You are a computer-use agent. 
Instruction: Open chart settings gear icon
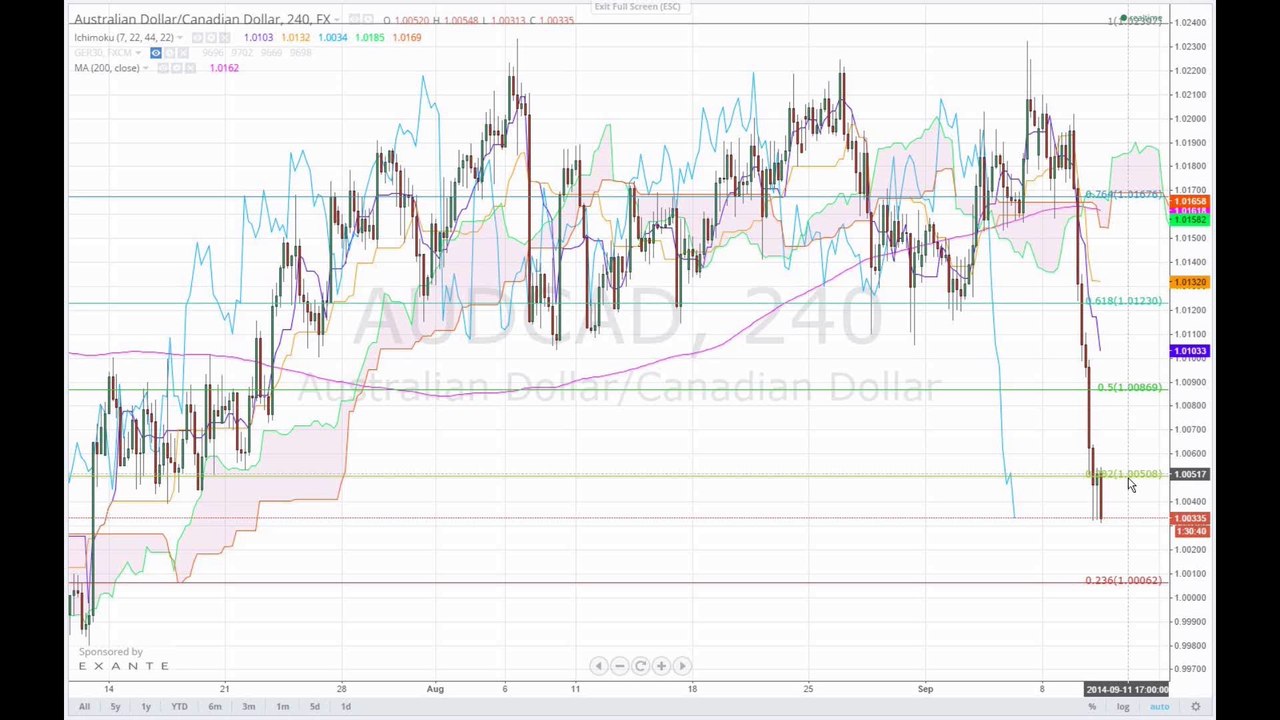tap(1195, 707)
